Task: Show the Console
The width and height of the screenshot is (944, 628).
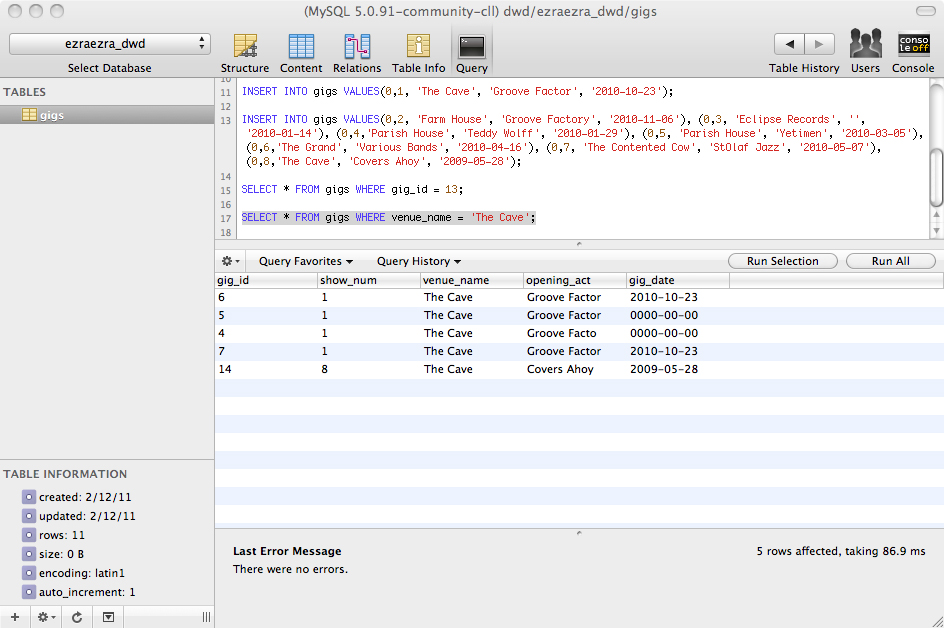Action: [913, 53]
